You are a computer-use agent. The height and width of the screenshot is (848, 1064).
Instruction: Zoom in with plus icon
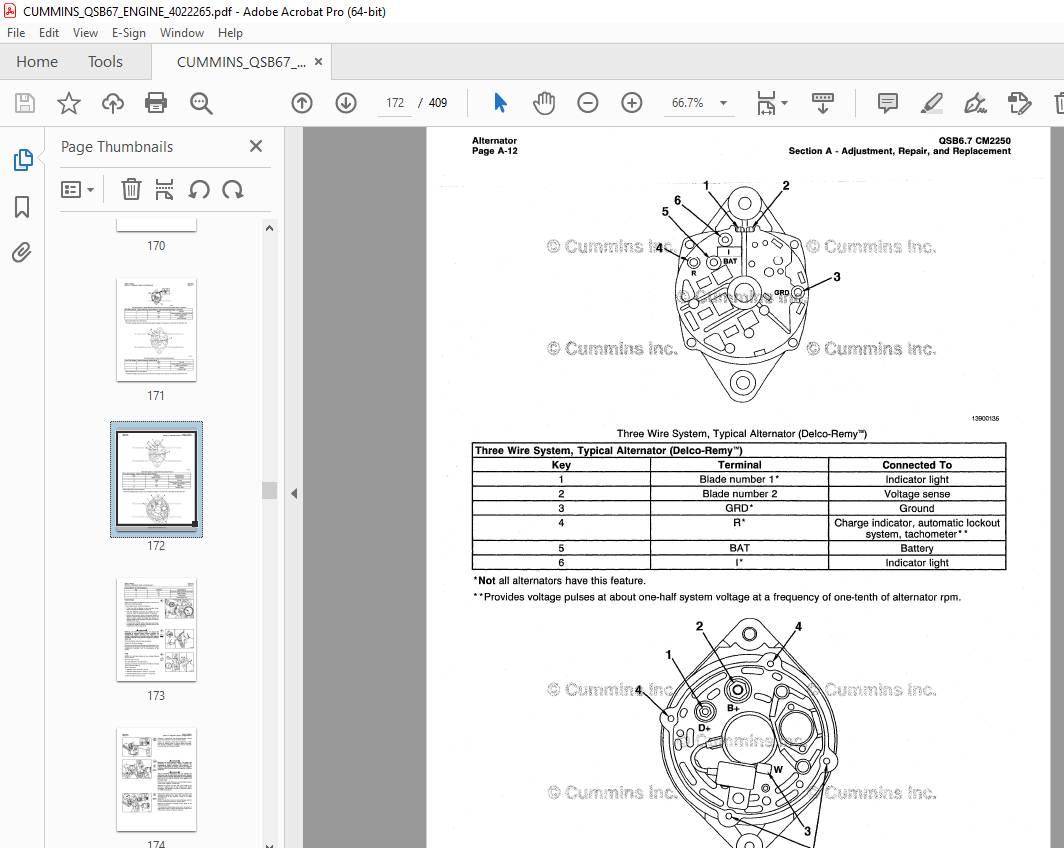[632, 103]
